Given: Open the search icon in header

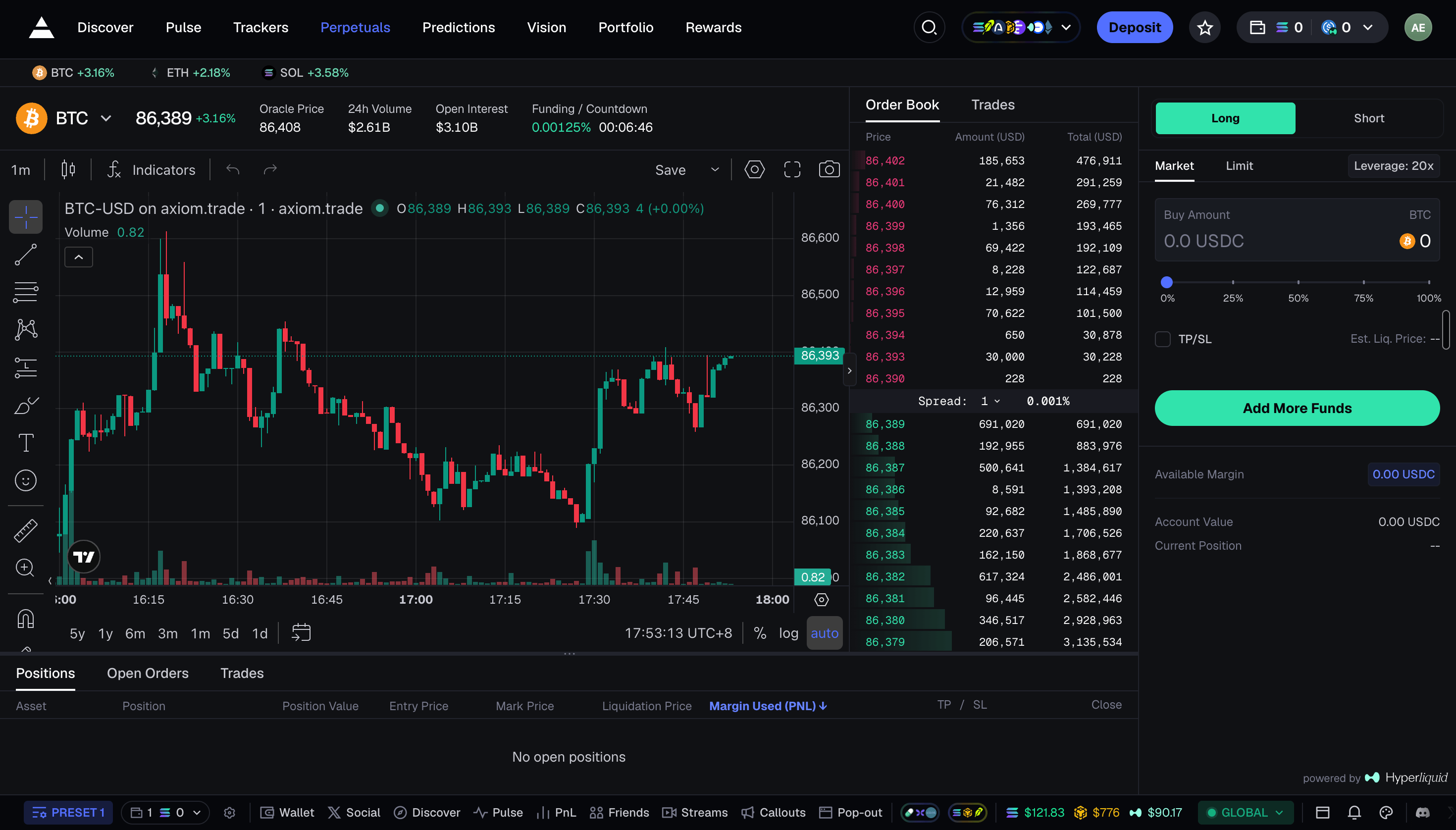Looking at the screenshot, I should [929, 27].
